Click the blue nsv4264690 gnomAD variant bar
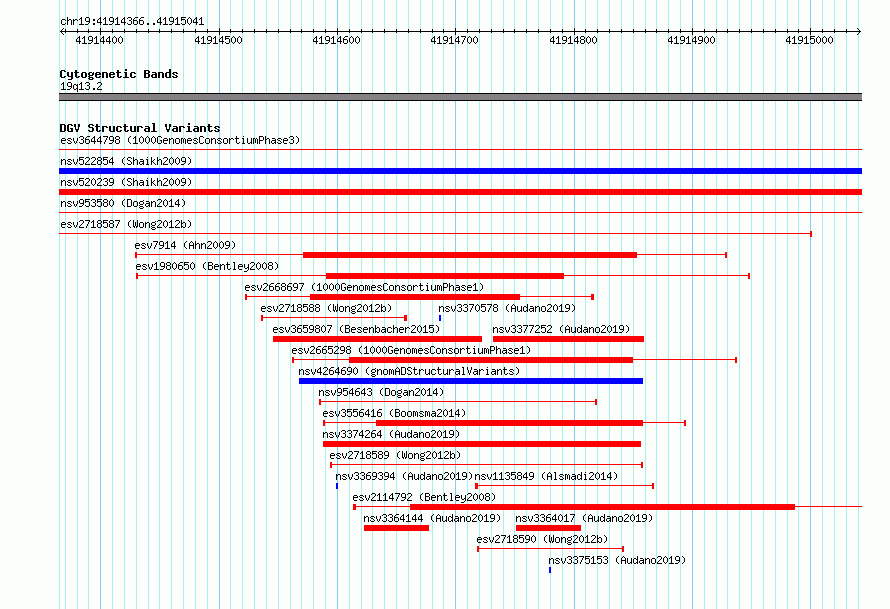Viewport: 890px width, 609px height. coord(471,381)
